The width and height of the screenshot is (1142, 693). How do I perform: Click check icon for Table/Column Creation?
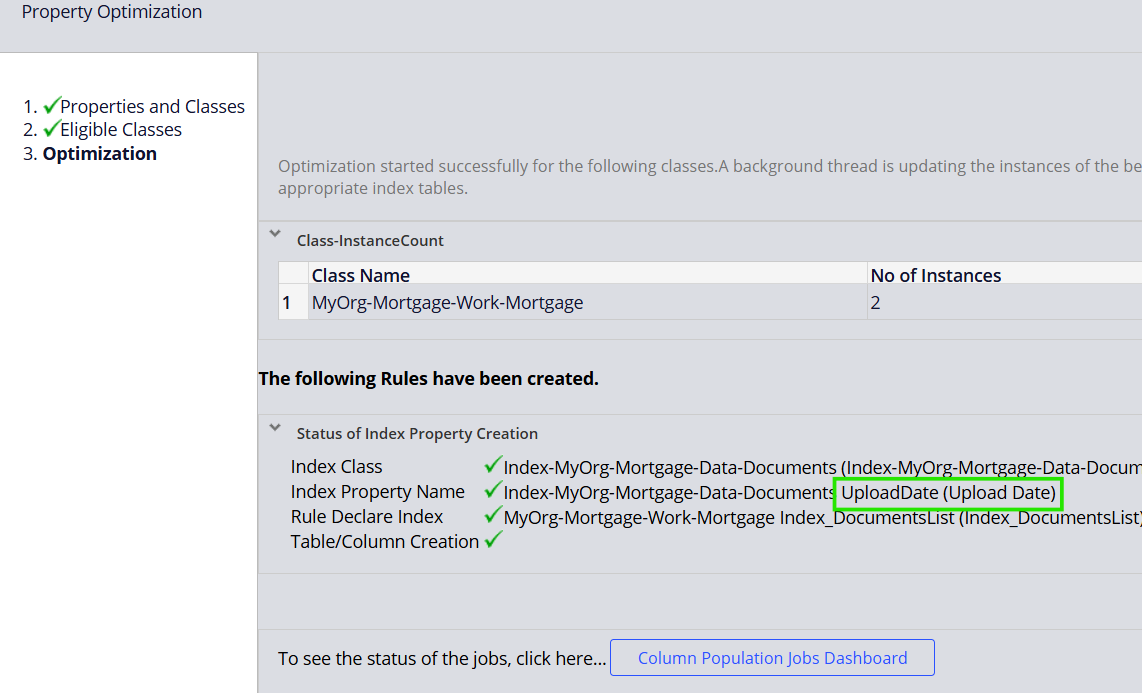492,541
